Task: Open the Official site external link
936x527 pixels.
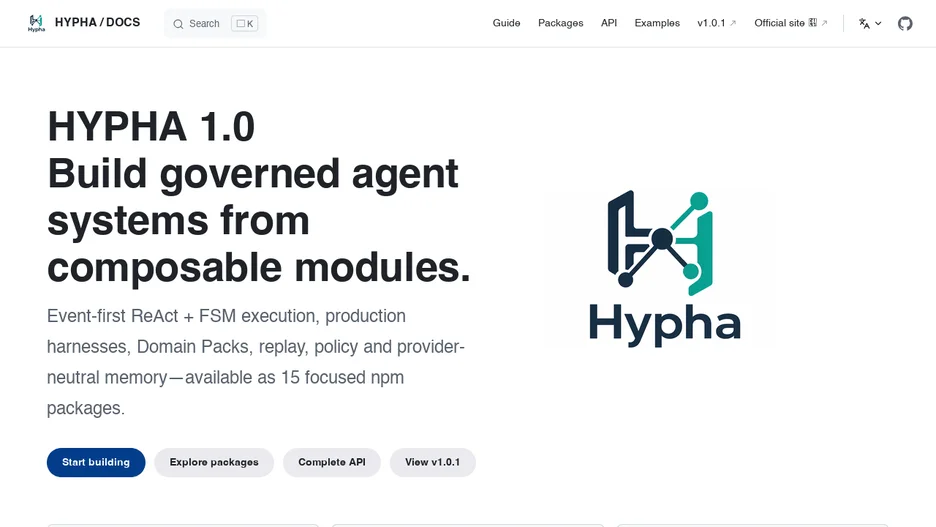Action: 790,23
